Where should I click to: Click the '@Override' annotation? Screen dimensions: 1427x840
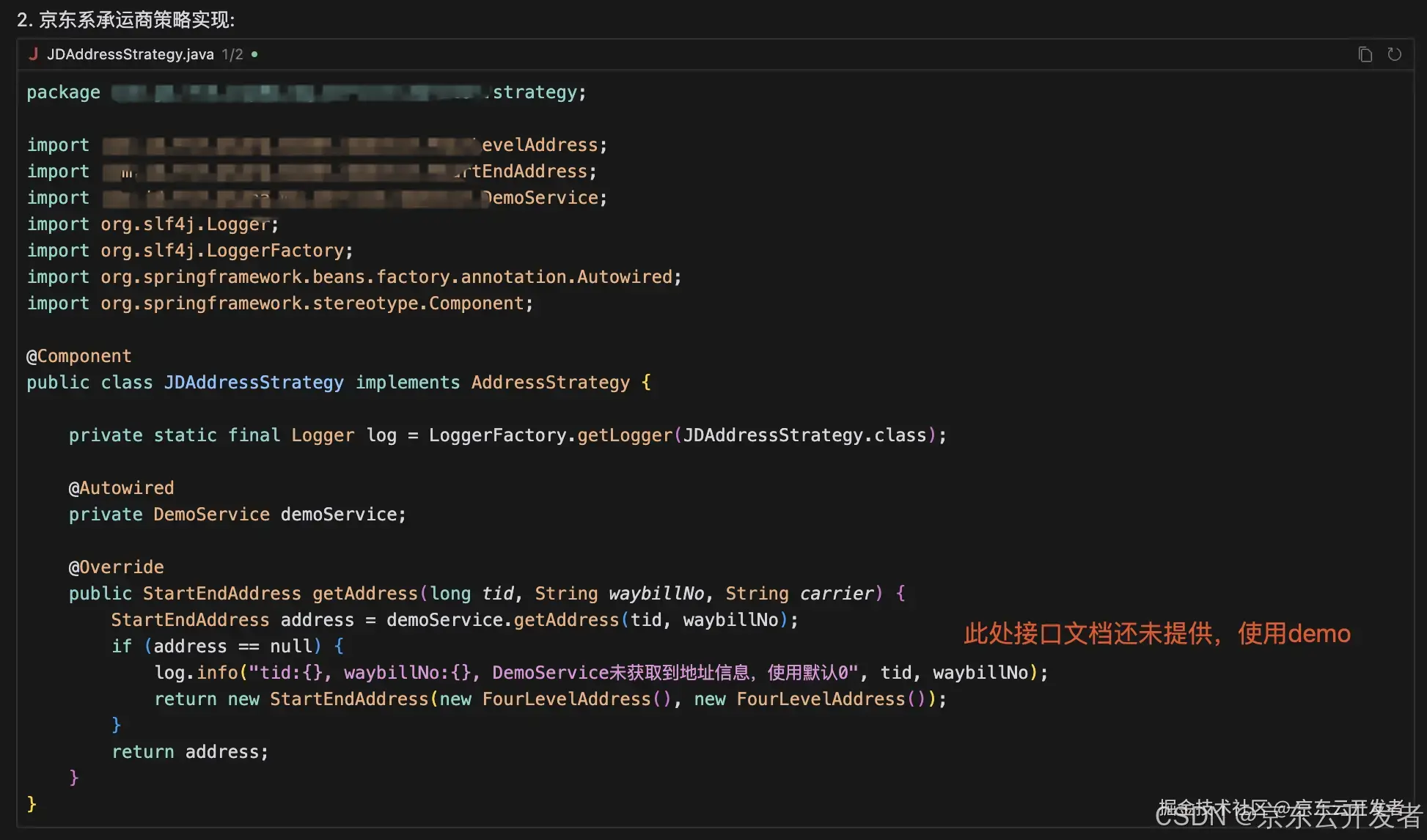pyautogui.click(x=116, y=567)
